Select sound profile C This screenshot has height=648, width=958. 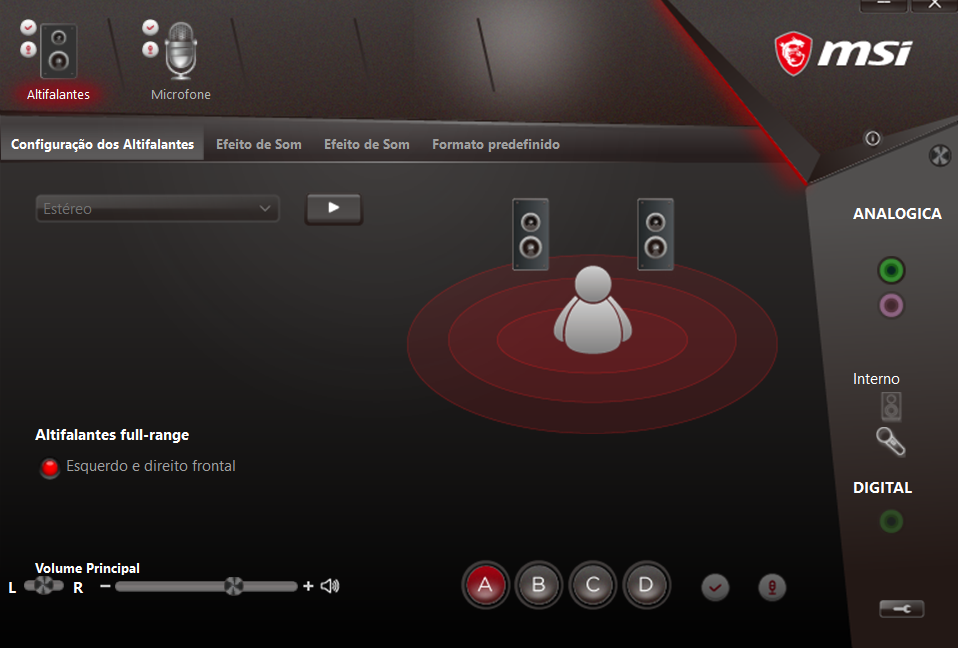click(593, 586)
